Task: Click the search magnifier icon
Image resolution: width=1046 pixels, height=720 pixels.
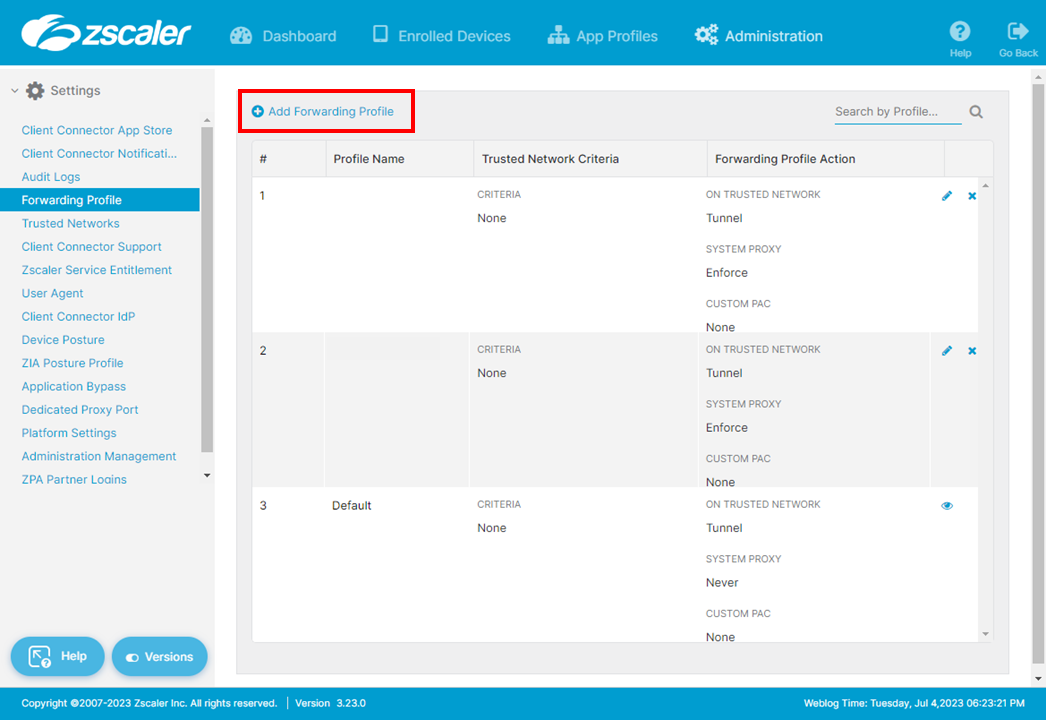Action: [976, 112]
